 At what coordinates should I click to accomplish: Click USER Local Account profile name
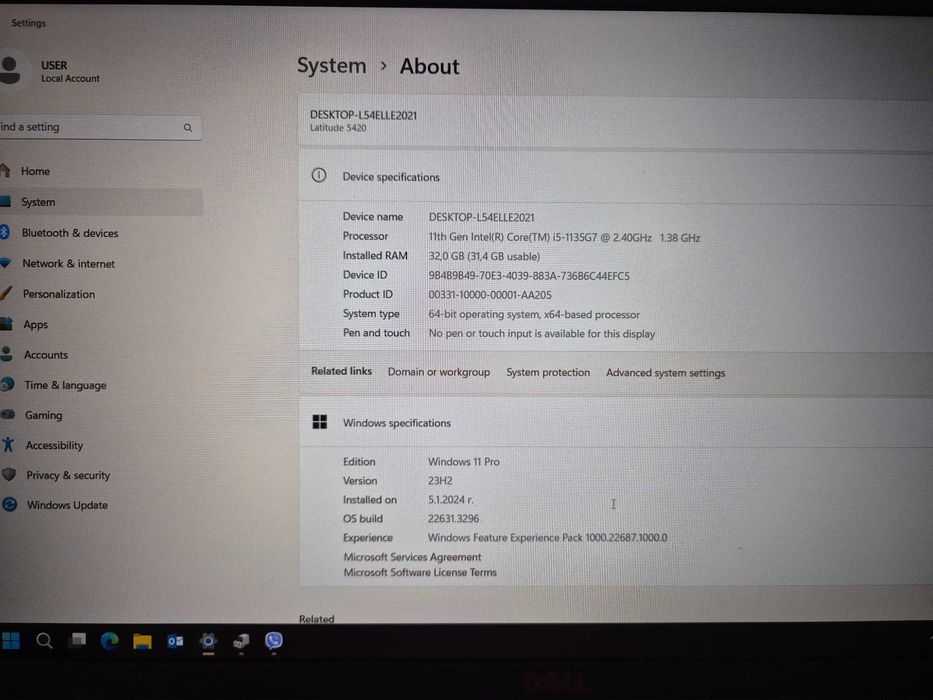pyautogui.click(x=70, y=71)
